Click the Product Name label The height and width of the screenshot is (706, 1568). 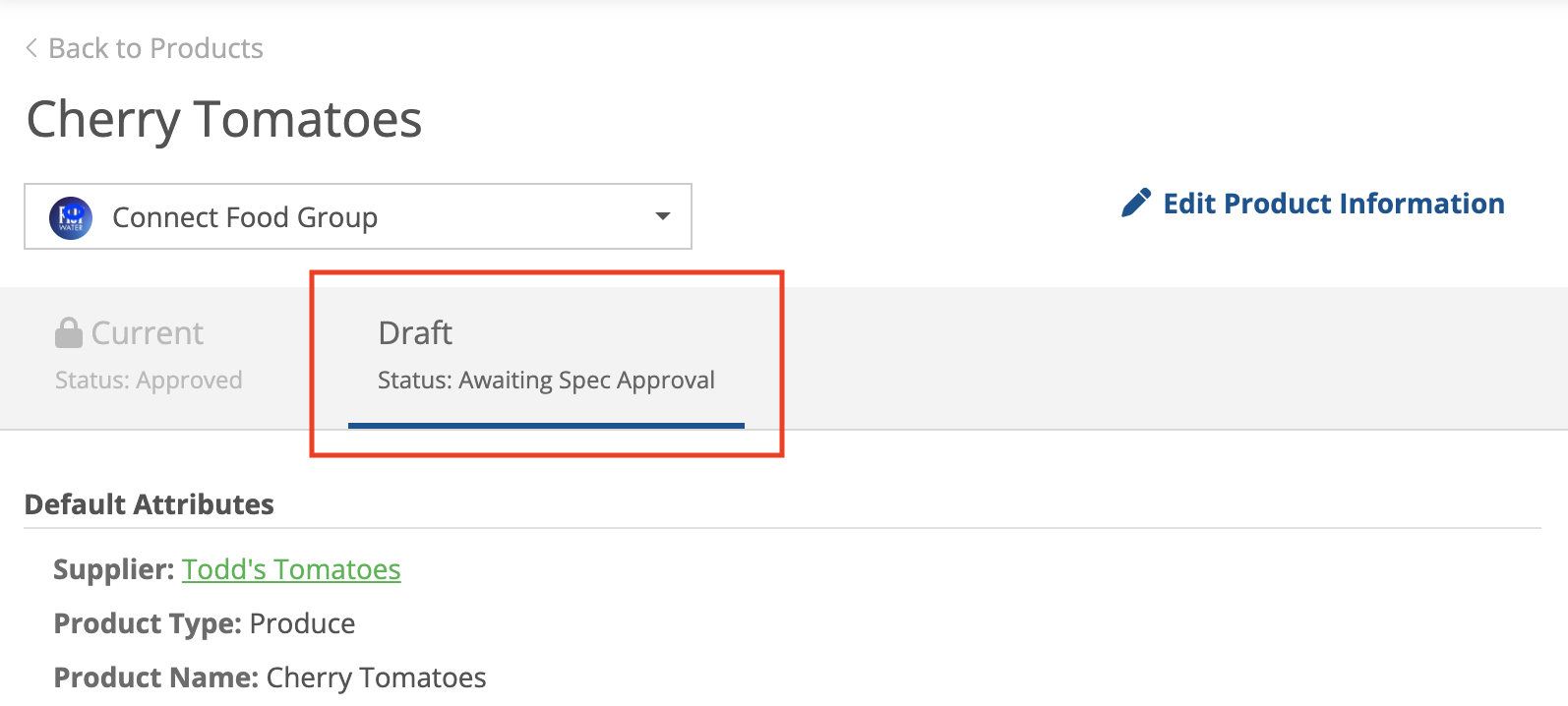(155, 677)
